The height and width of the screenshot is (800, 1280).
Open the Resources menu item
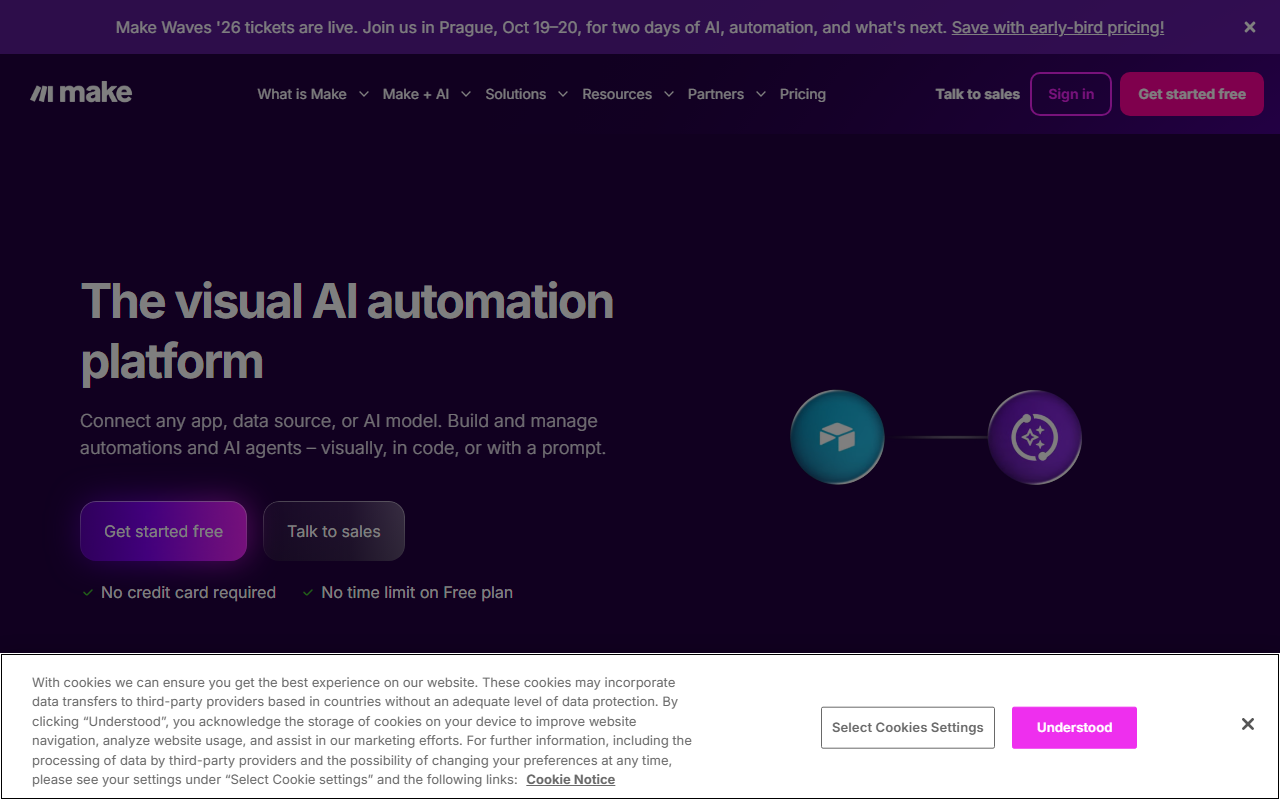click(x=617, y=94)
